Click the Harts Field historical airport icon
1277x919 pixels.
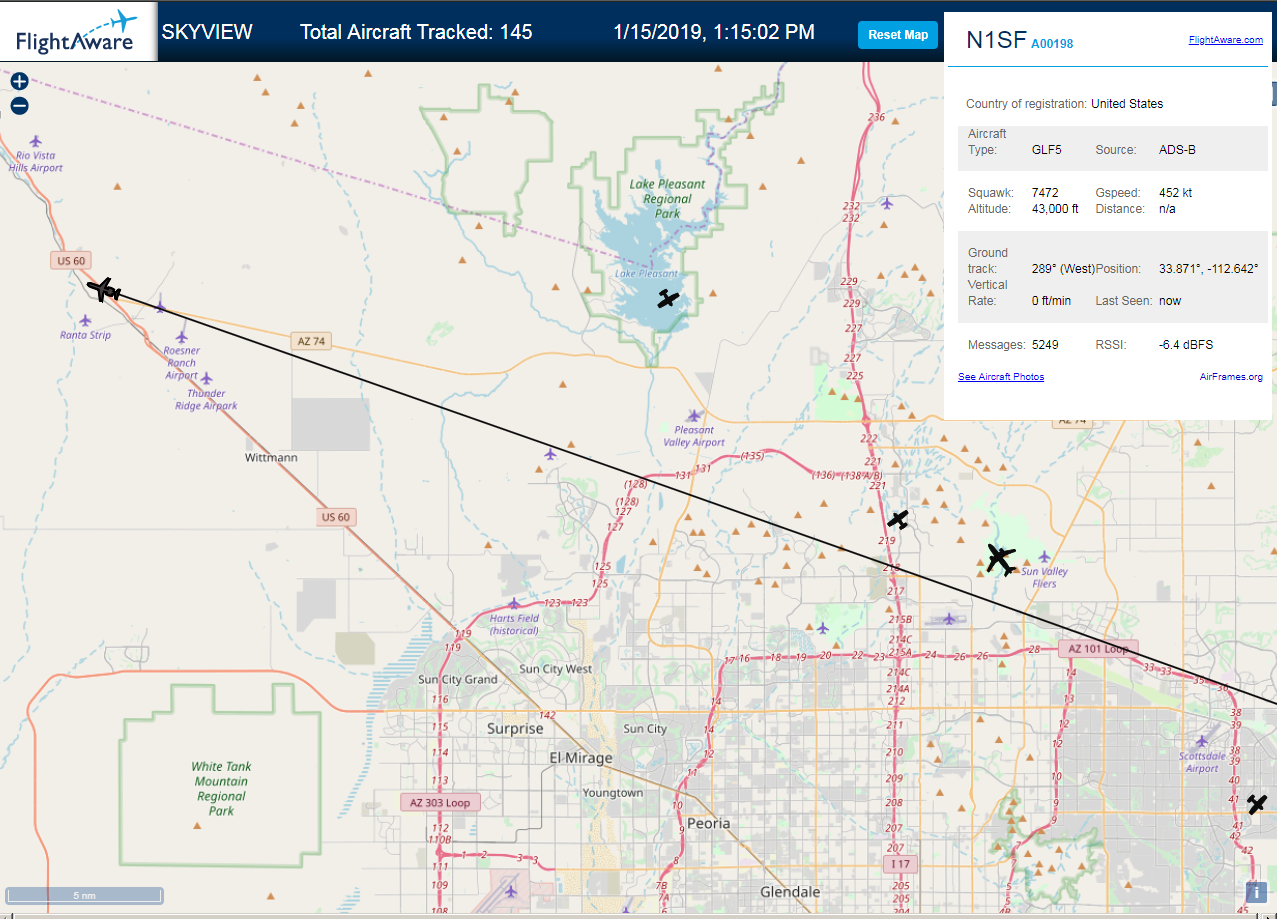click(514, 603)
